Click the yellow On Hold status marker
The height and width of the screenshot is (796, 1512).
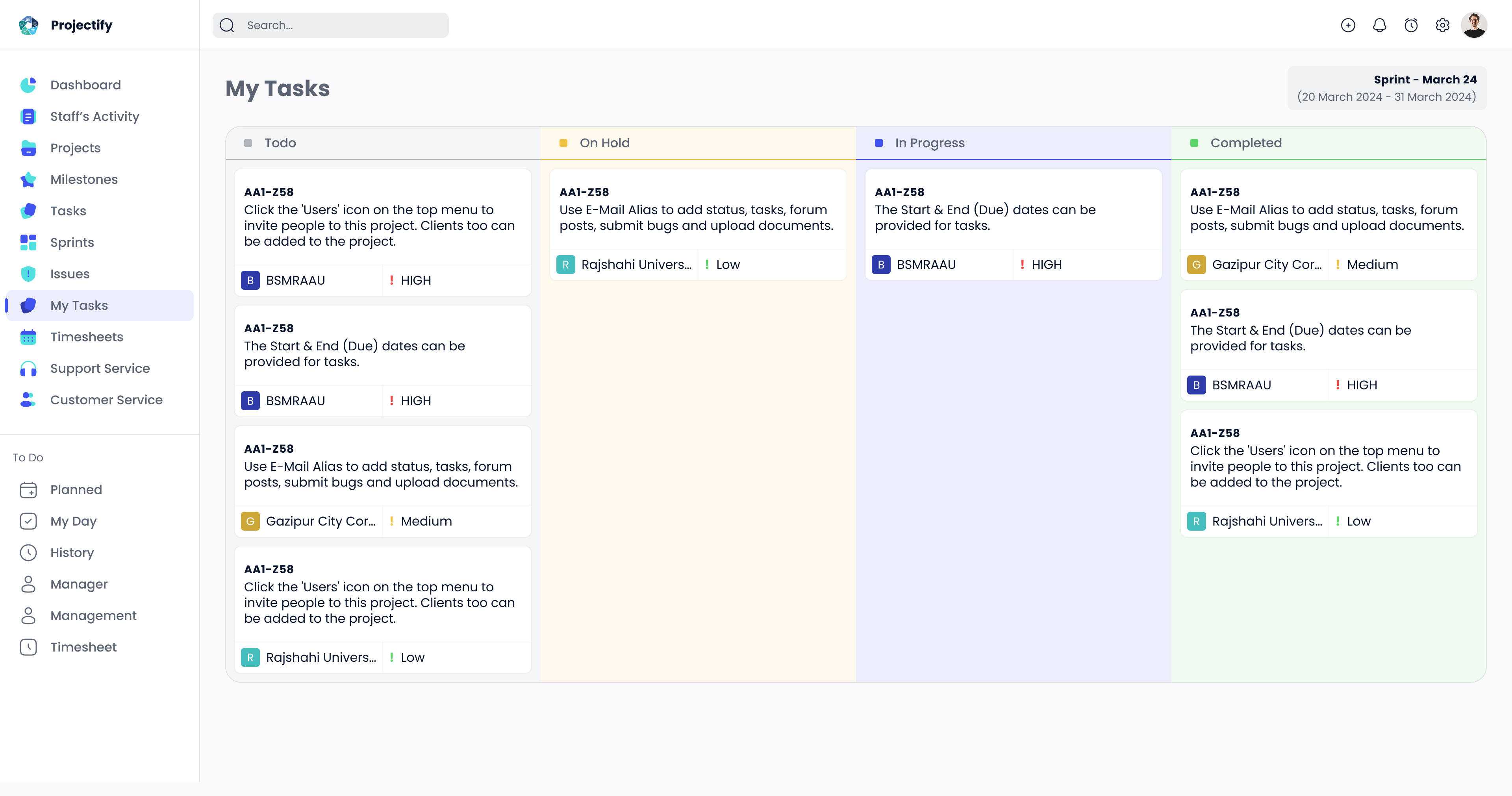click(x=563, y=143)
